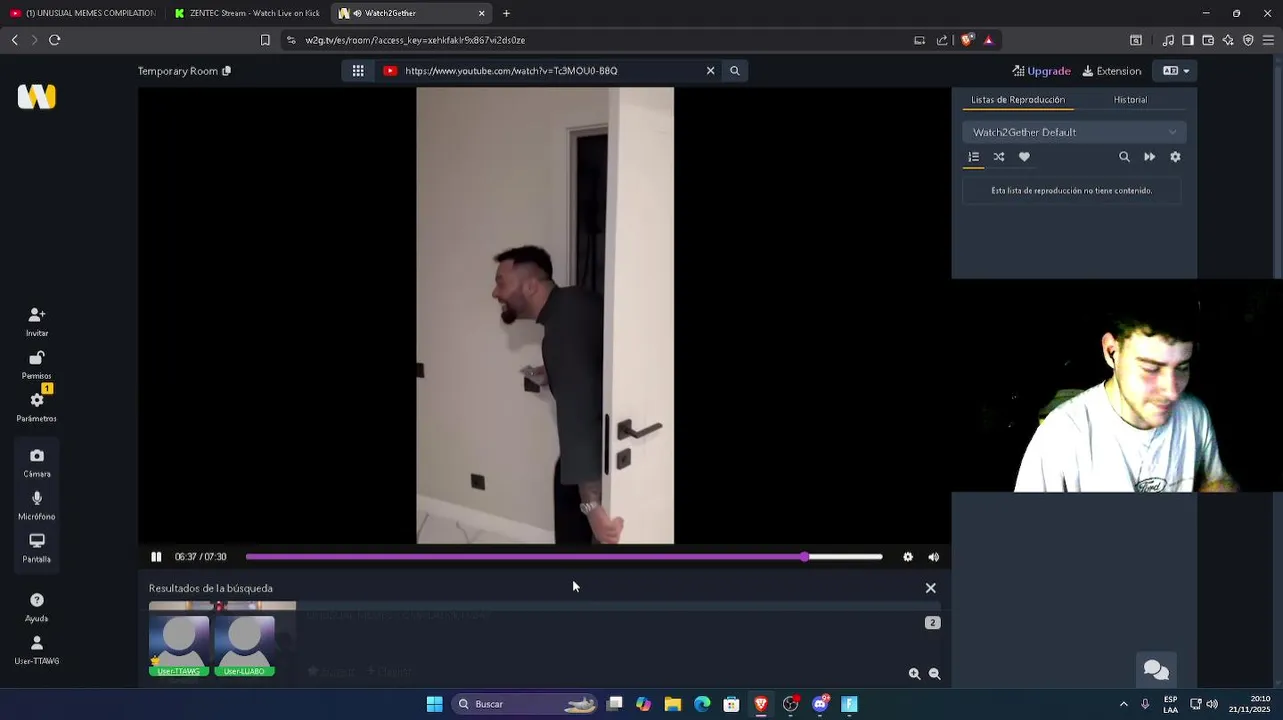Mute the video player volume

pos(934,557)
